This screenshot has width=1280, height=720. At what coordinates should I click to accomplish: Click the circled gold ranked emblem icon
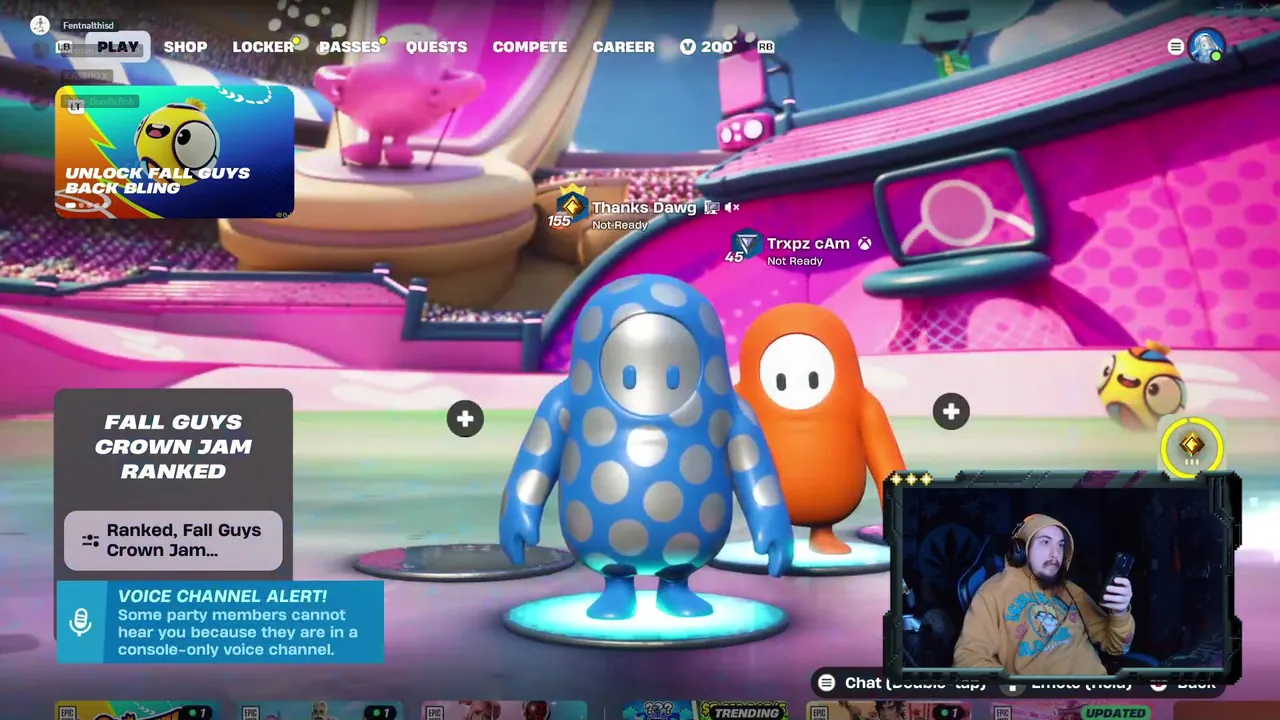pos(1191,448)
